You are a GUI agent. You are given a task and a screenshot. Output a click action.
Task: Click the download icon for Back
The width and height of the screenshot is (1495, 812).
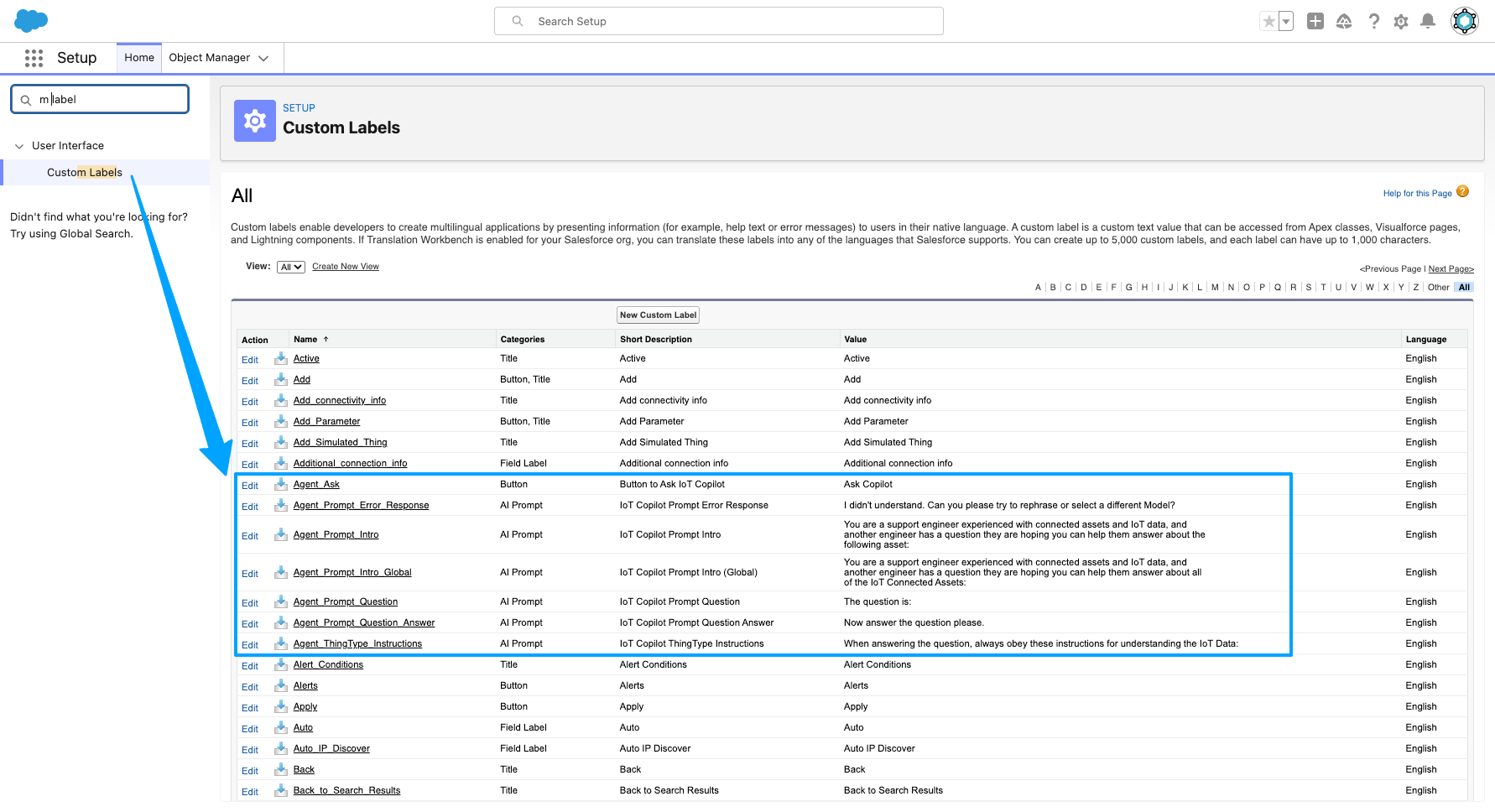[281, 769]
